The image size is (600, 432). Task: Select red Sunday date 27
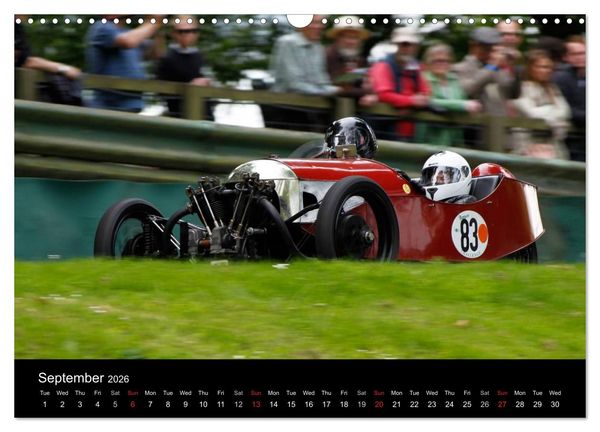[x=502, y=404]
